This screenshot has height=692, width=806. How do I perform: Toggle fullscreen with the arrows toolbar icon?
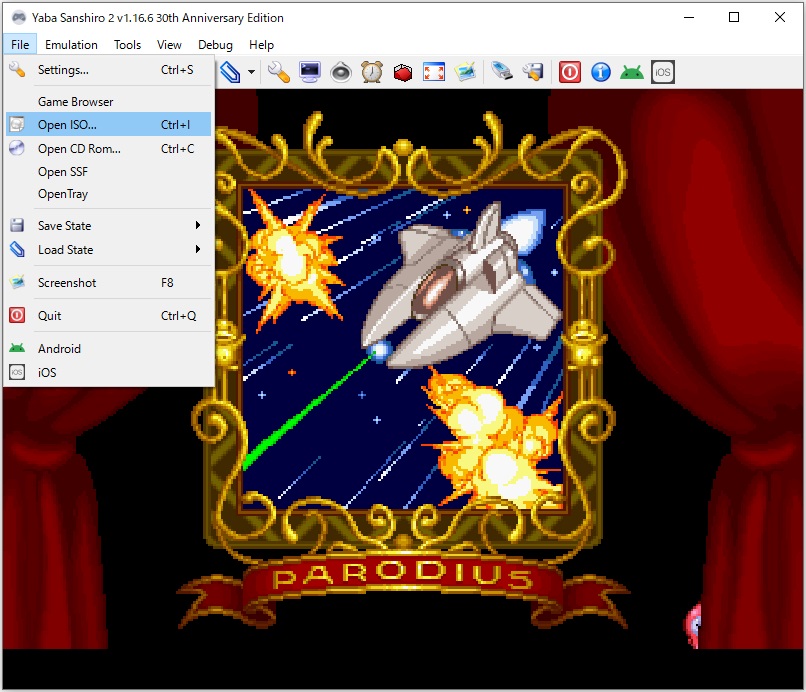click(x=434, y=72)
